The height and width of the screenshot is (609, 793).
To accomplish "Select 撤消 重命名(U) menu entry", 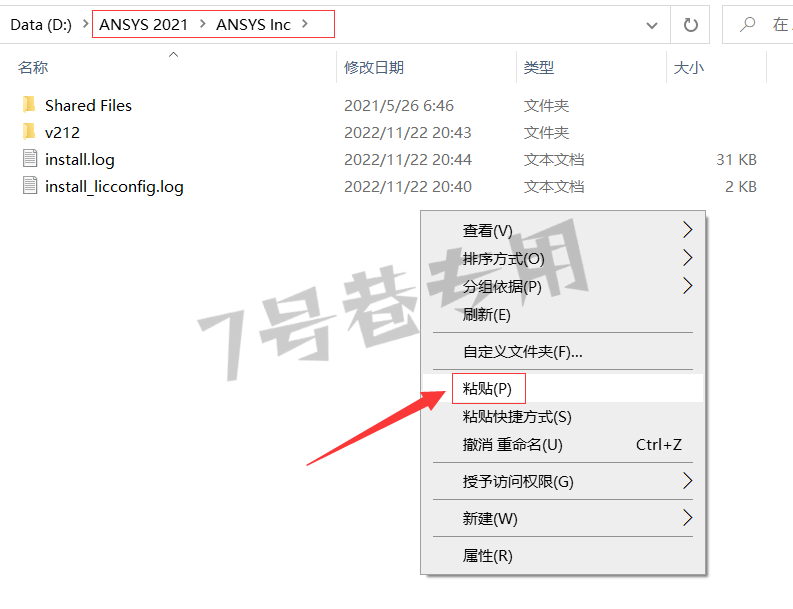I will pyautogui.click(x=563, y=445).
